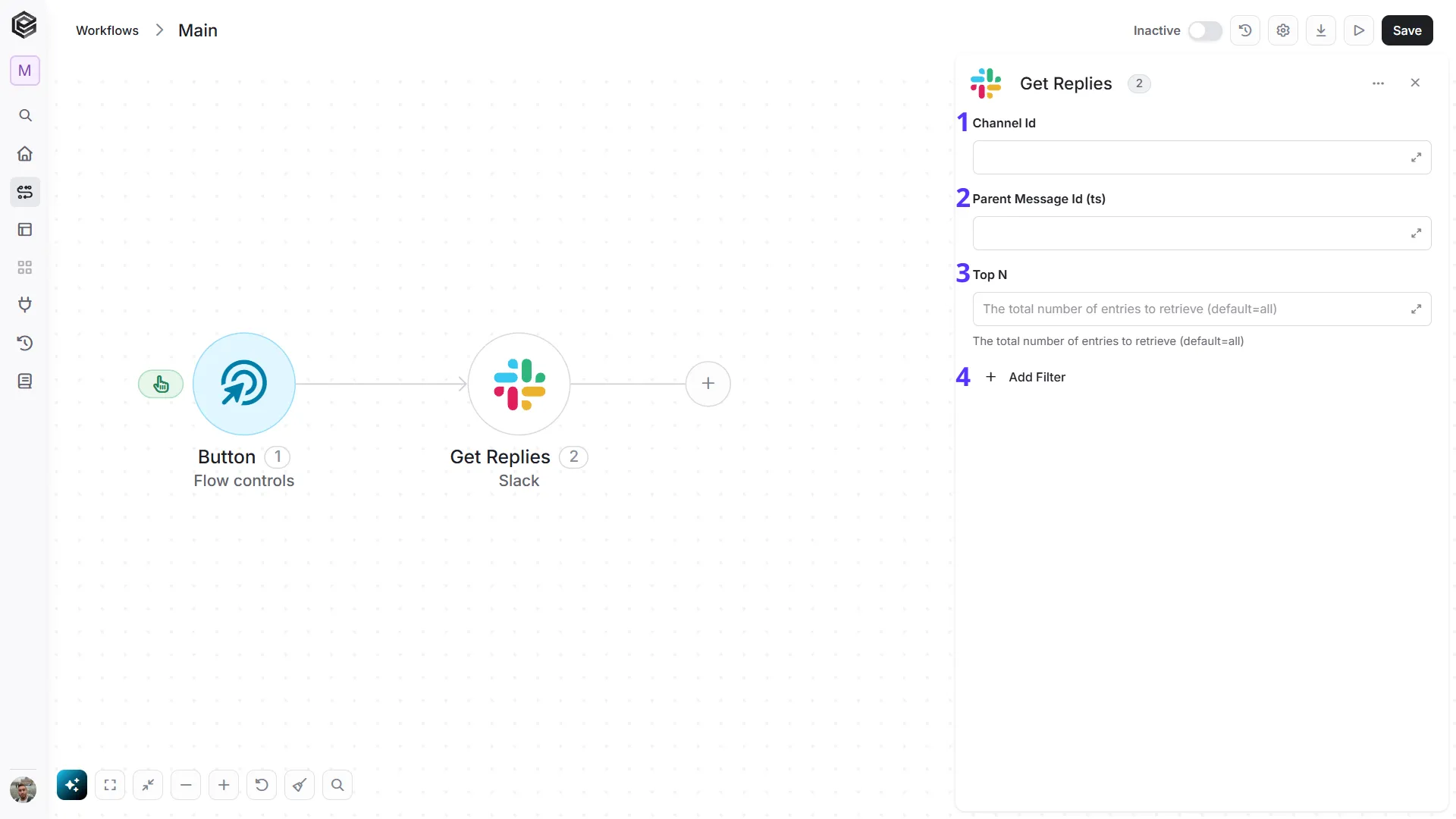1456x819 pixels.
Task: Select the Get Replies Slack node
Action: [519, 384]
